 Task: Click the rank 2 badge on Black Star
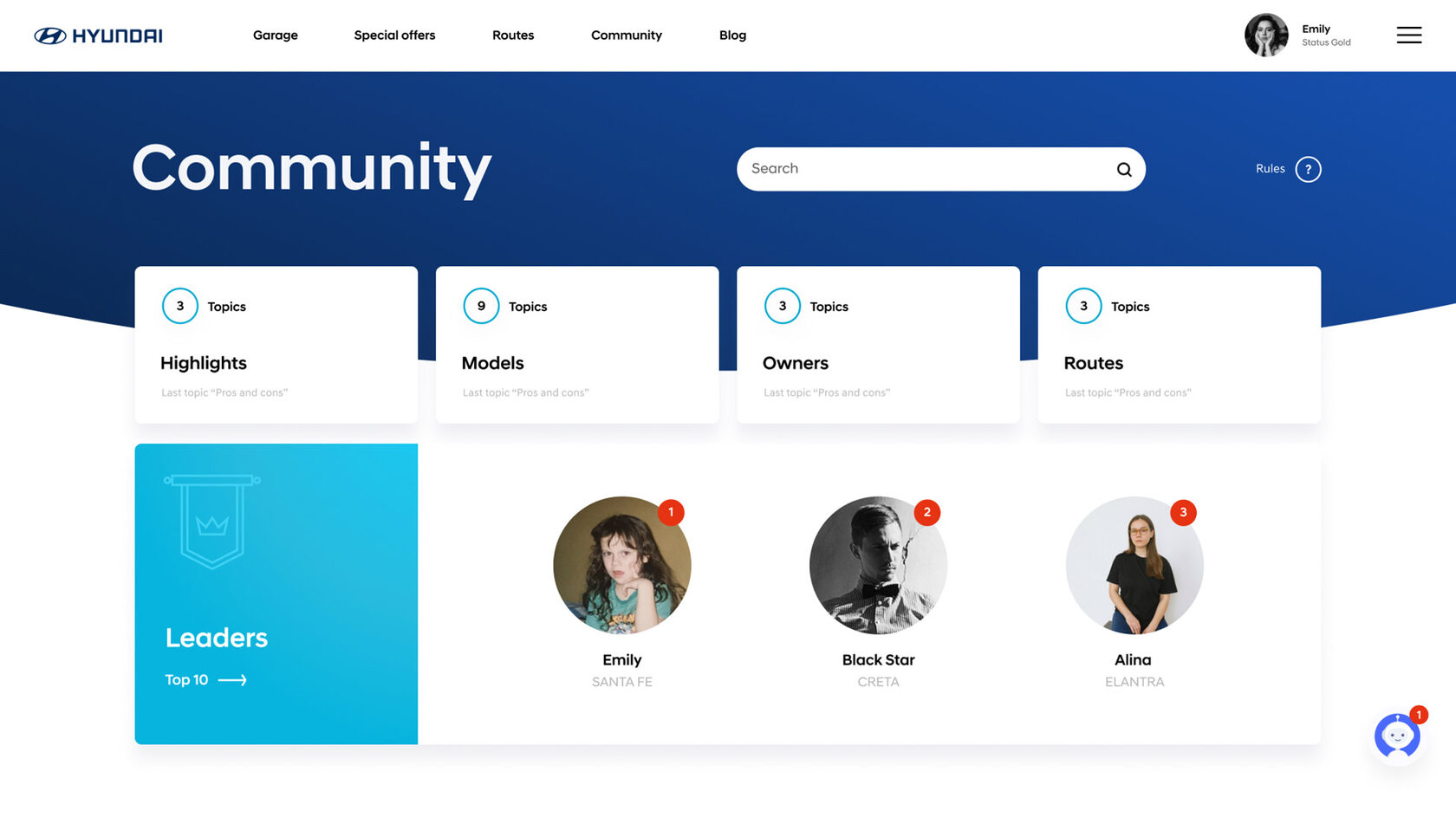[927, 512]
